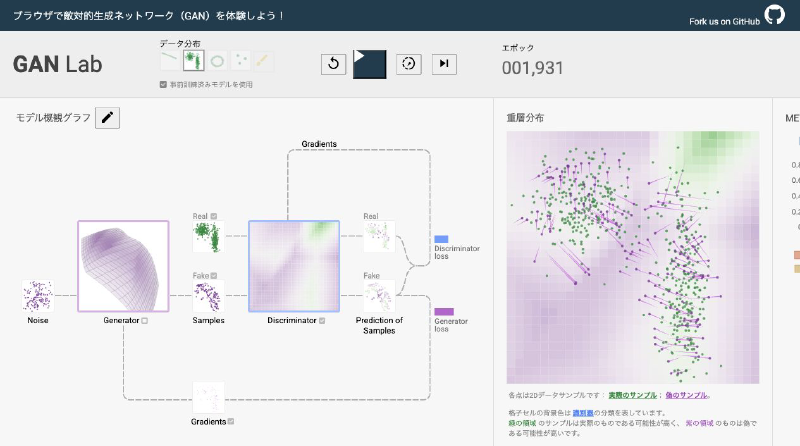
Task: Select the ring data distribution
Action: point(217,61)
